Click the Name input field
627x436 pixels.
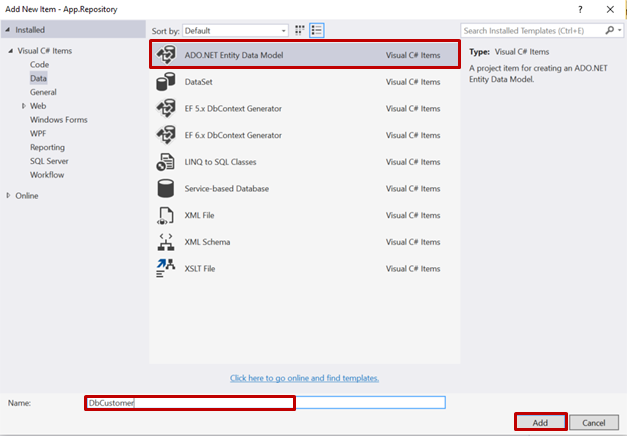266,403
